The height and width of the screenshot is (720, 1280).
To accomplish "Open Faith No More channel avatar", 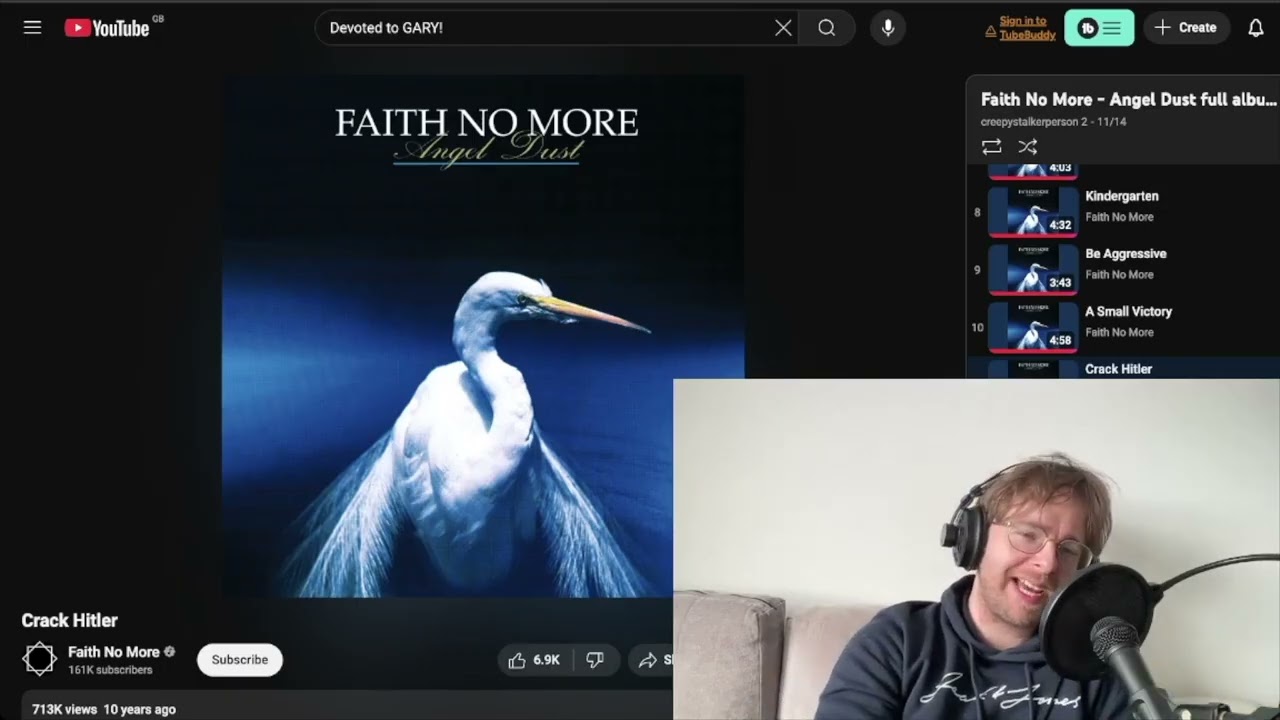I will pyautogui.click(x=40, y=659).
